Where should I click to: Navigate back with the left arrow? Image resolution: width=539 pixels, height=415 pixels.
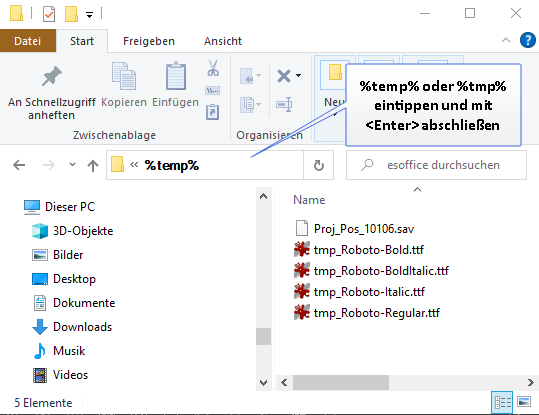(x=19, y=165)
